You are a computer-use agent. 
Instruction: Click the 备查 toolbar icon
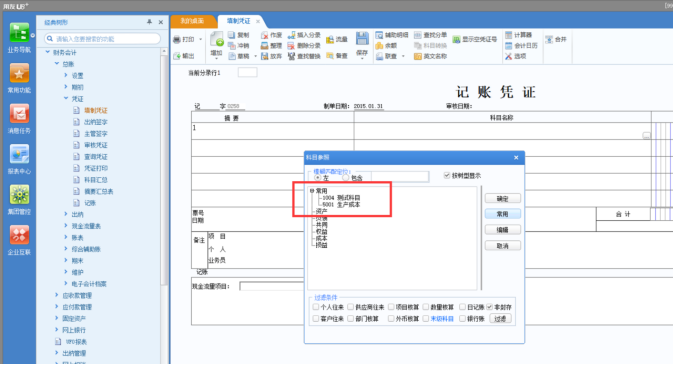point(330,56)
